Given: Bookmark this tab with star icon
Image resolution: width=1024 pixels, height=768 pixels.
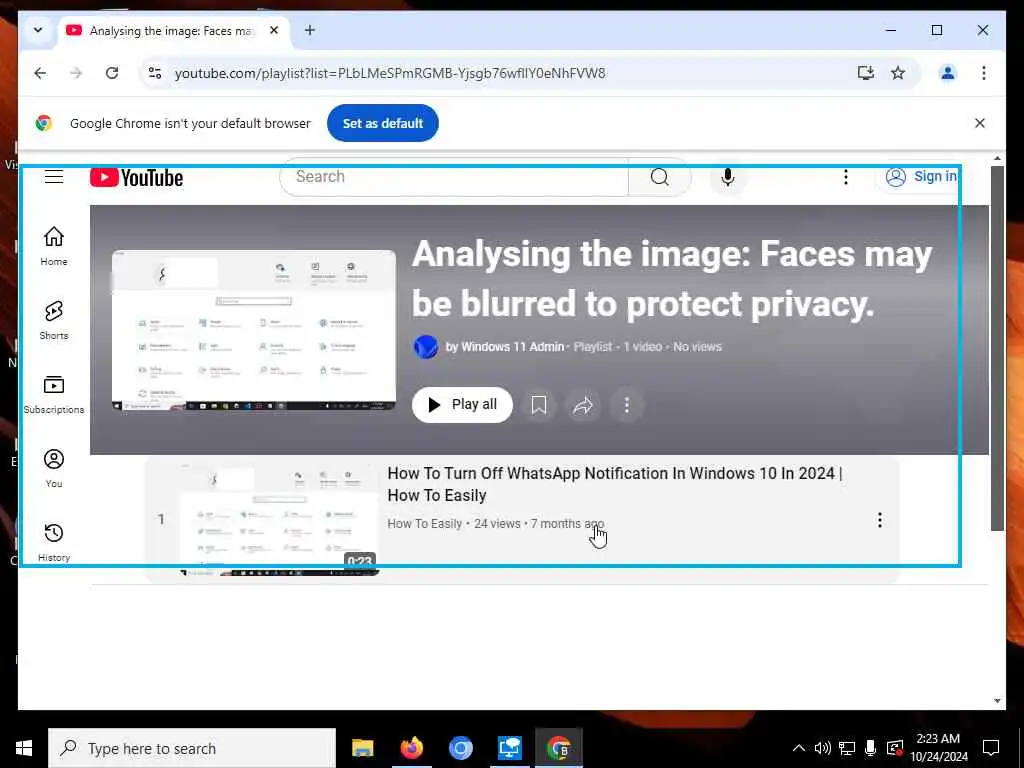Looking at the screenshot, I should click(899, 72).
